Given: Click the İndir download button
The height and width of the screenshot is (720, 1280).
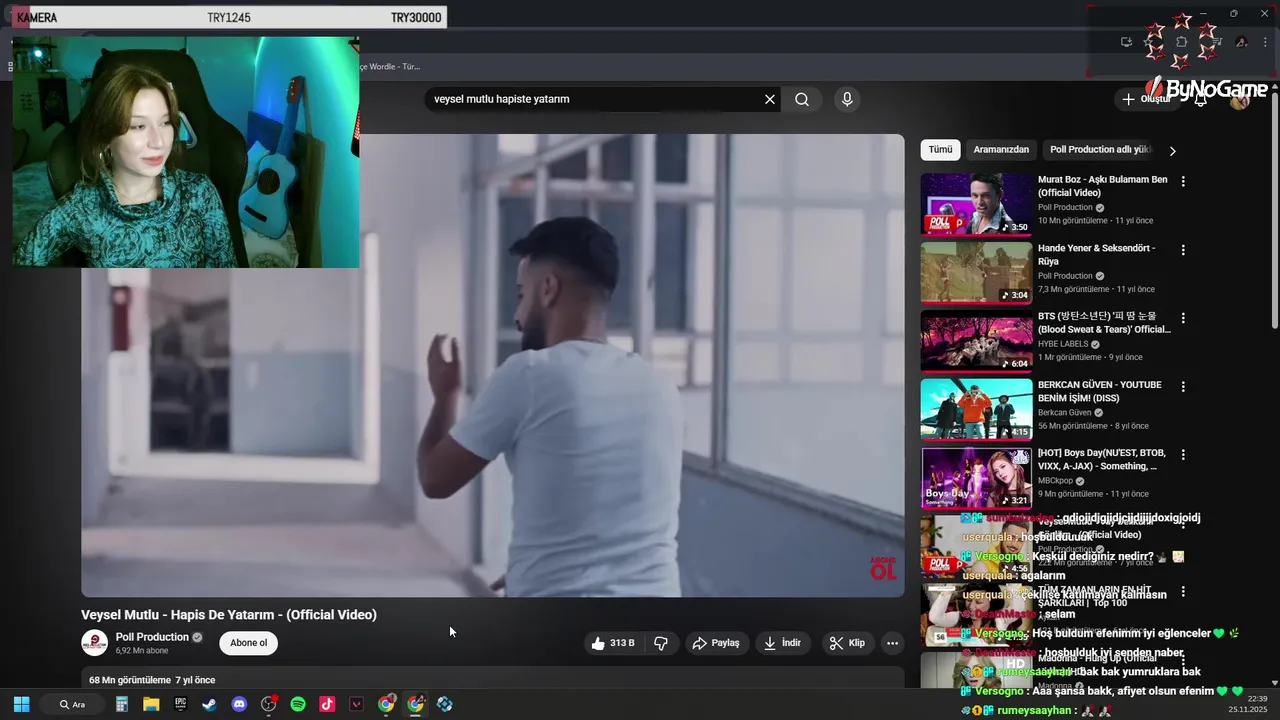Looking at the screenshot, I should 782,643.
